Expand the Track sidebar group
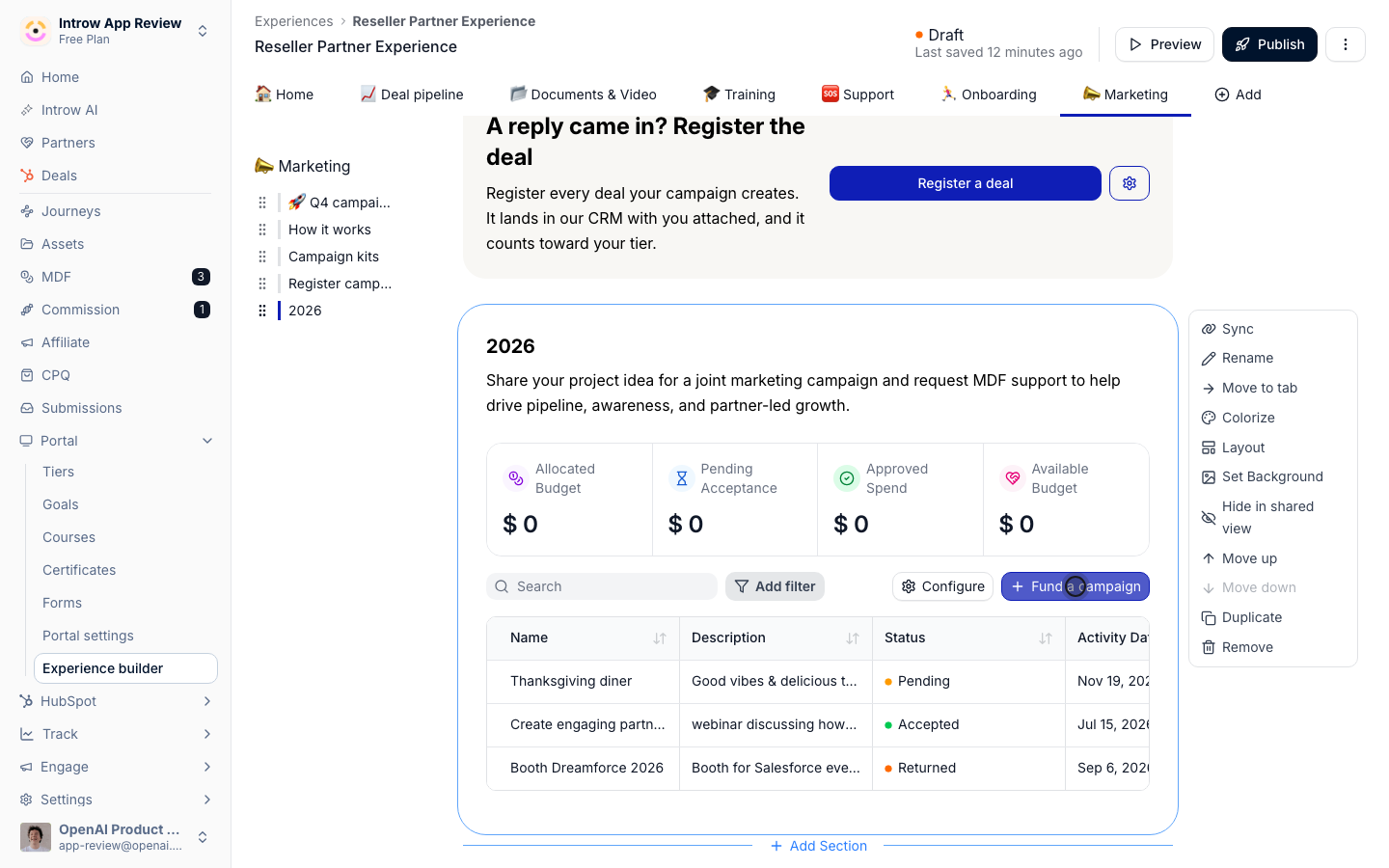The image size is (1389, 868). point(207,734)
